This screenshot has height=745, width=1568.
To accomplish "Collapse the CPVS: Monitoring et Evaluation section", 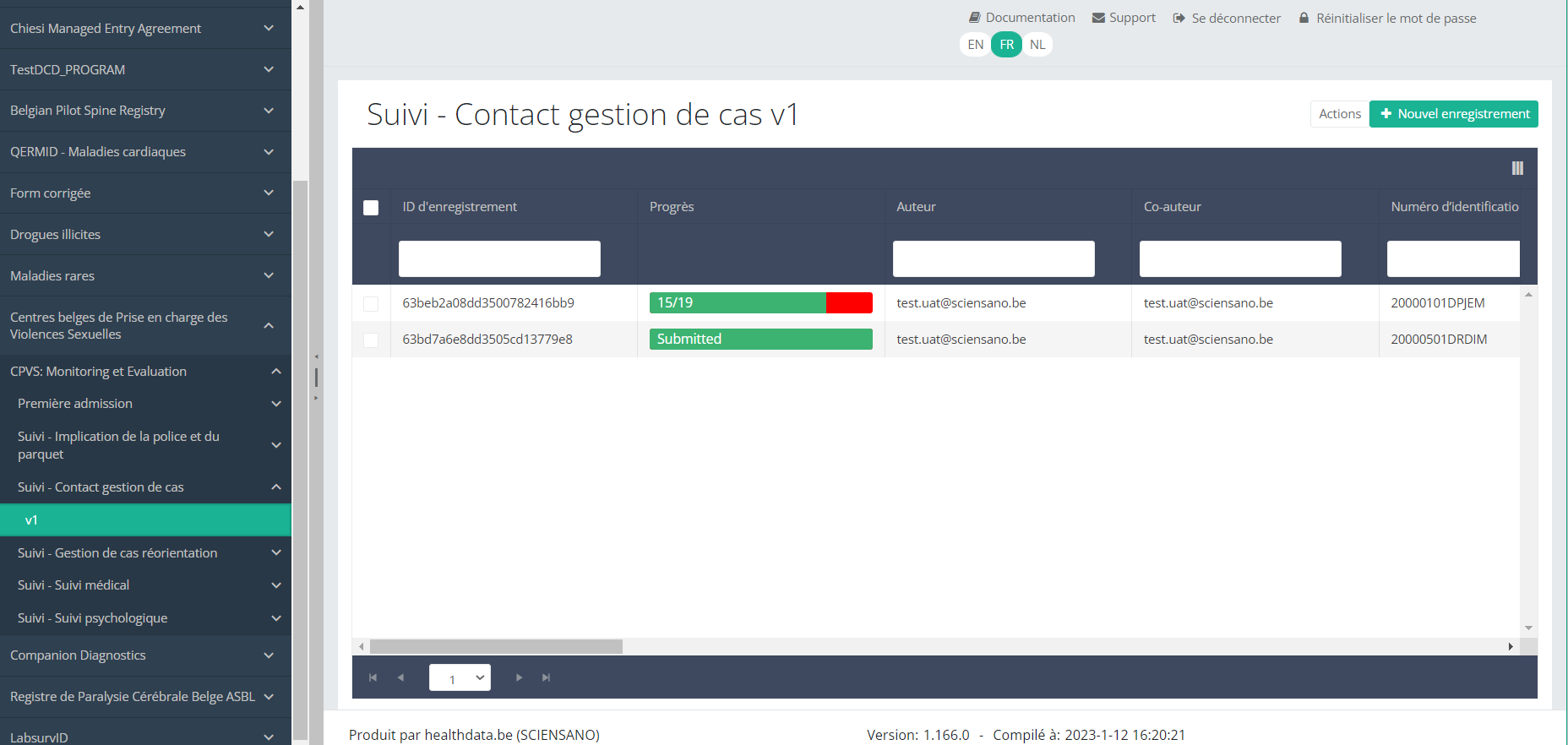I will [275, 372].
